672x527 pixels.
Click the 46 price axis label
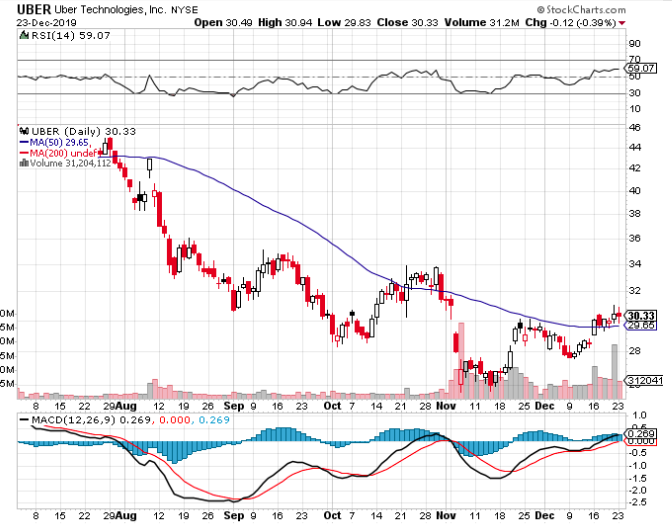click(x=635, y=128)
